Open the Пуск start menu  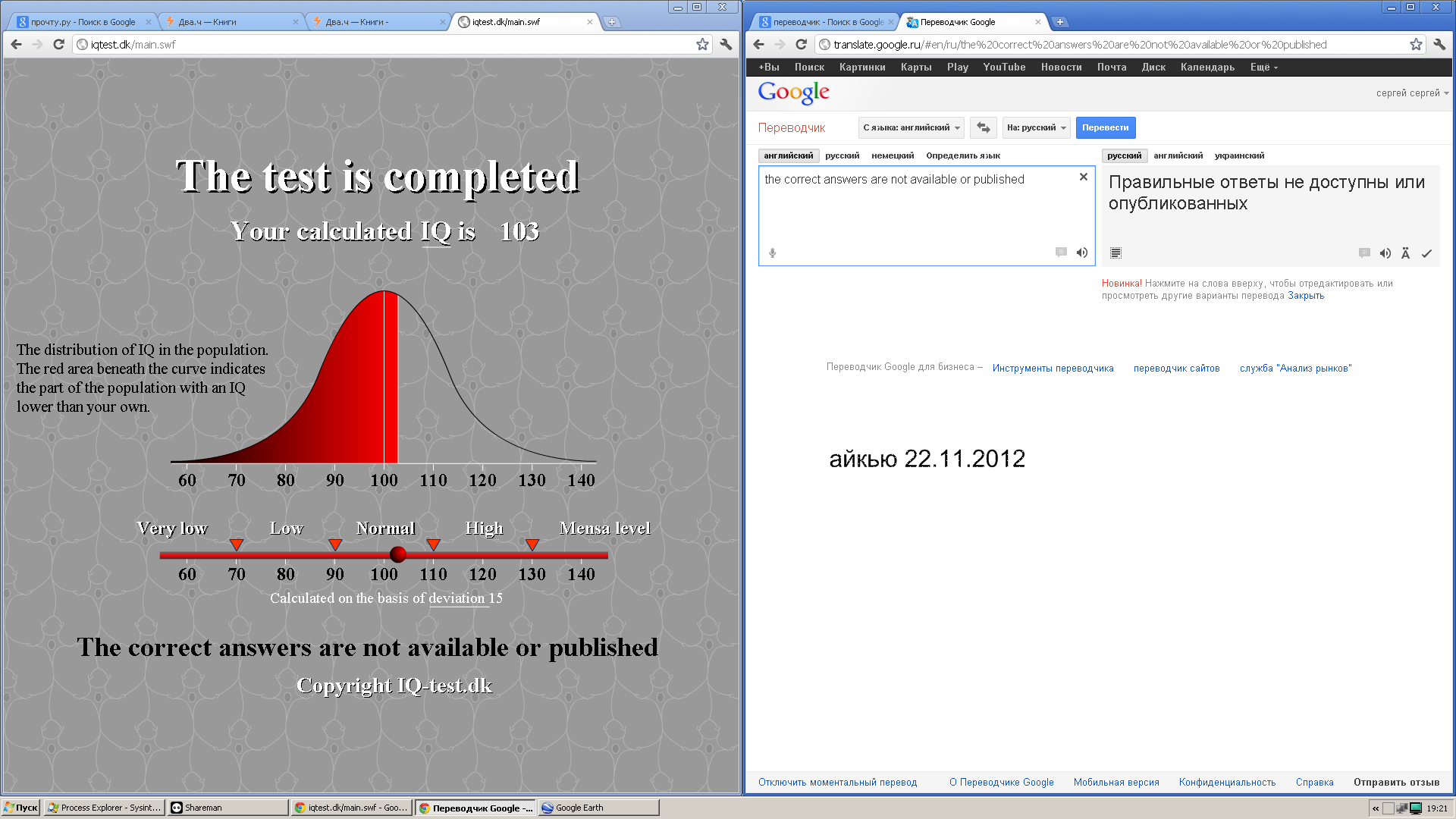point(20,808)
